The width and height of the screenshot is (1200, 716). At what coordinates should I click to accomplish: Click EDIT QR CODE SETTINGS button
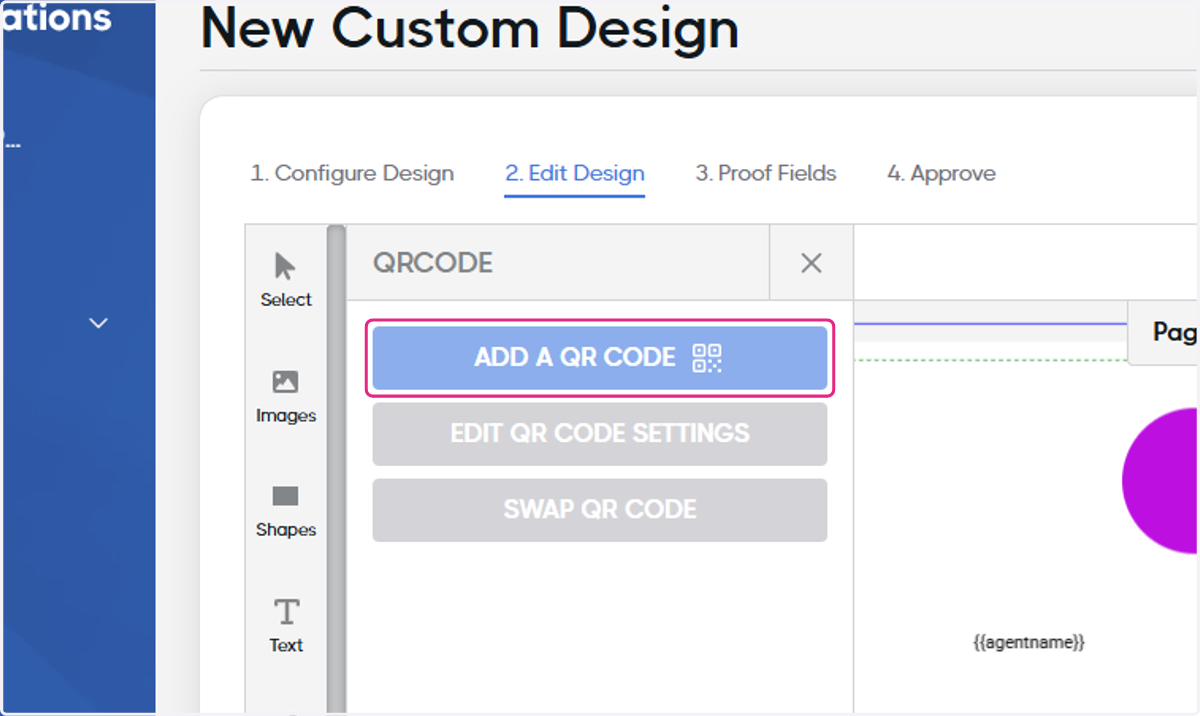click(x=600, y=434)
